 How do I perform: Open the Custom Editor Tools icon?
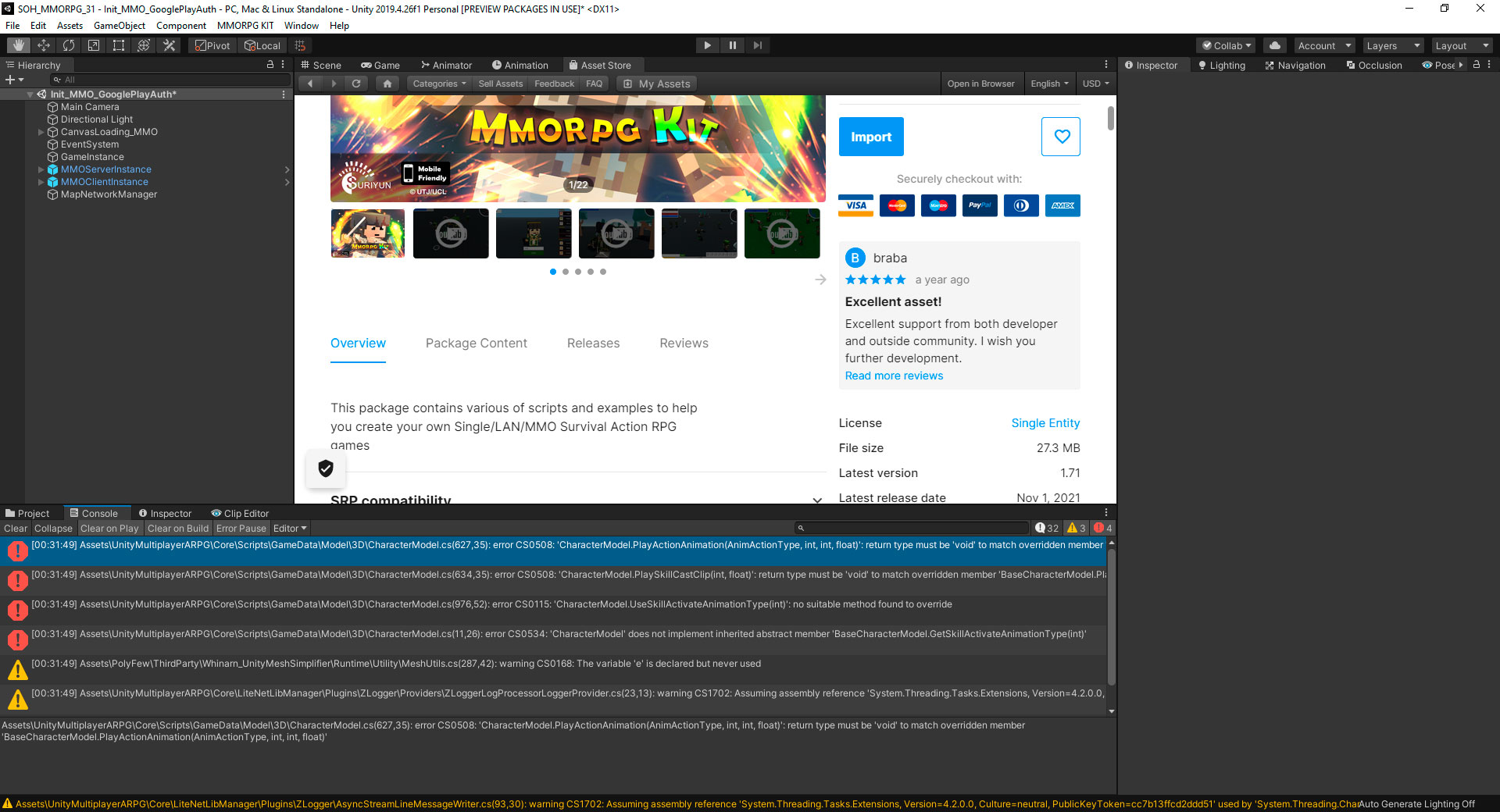[169, 45]
